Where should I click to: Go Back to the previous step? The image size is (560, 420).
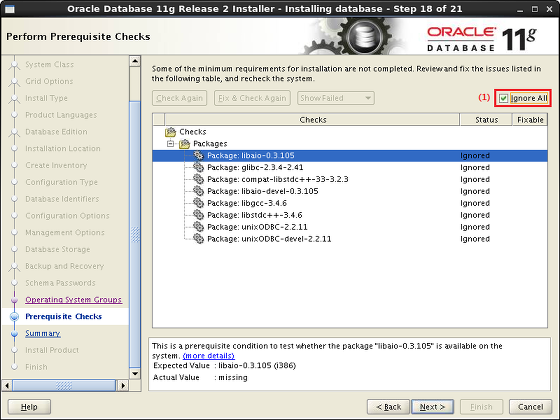pos(388,407)
